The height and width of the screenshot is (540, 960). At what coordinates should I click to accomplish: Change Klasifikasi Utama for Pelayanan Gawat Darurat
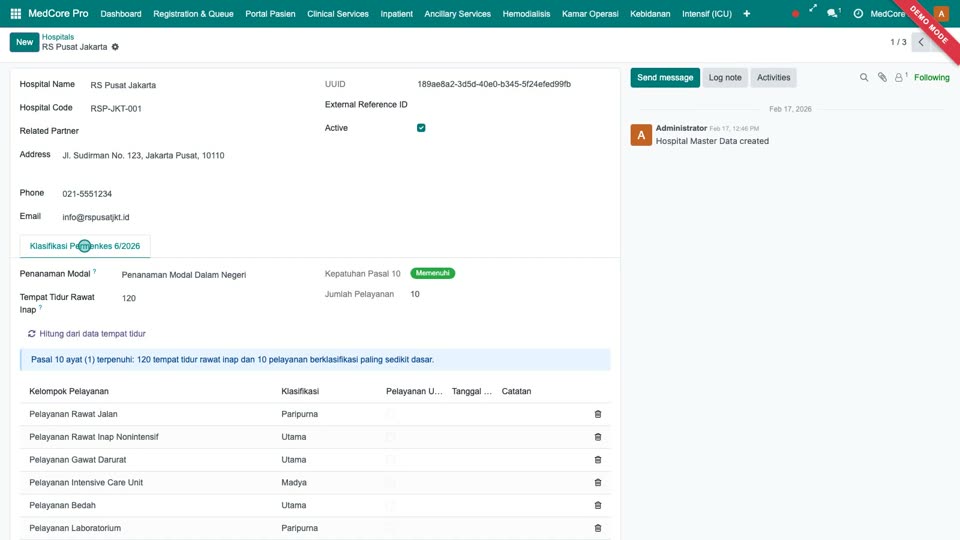[294, 460]
